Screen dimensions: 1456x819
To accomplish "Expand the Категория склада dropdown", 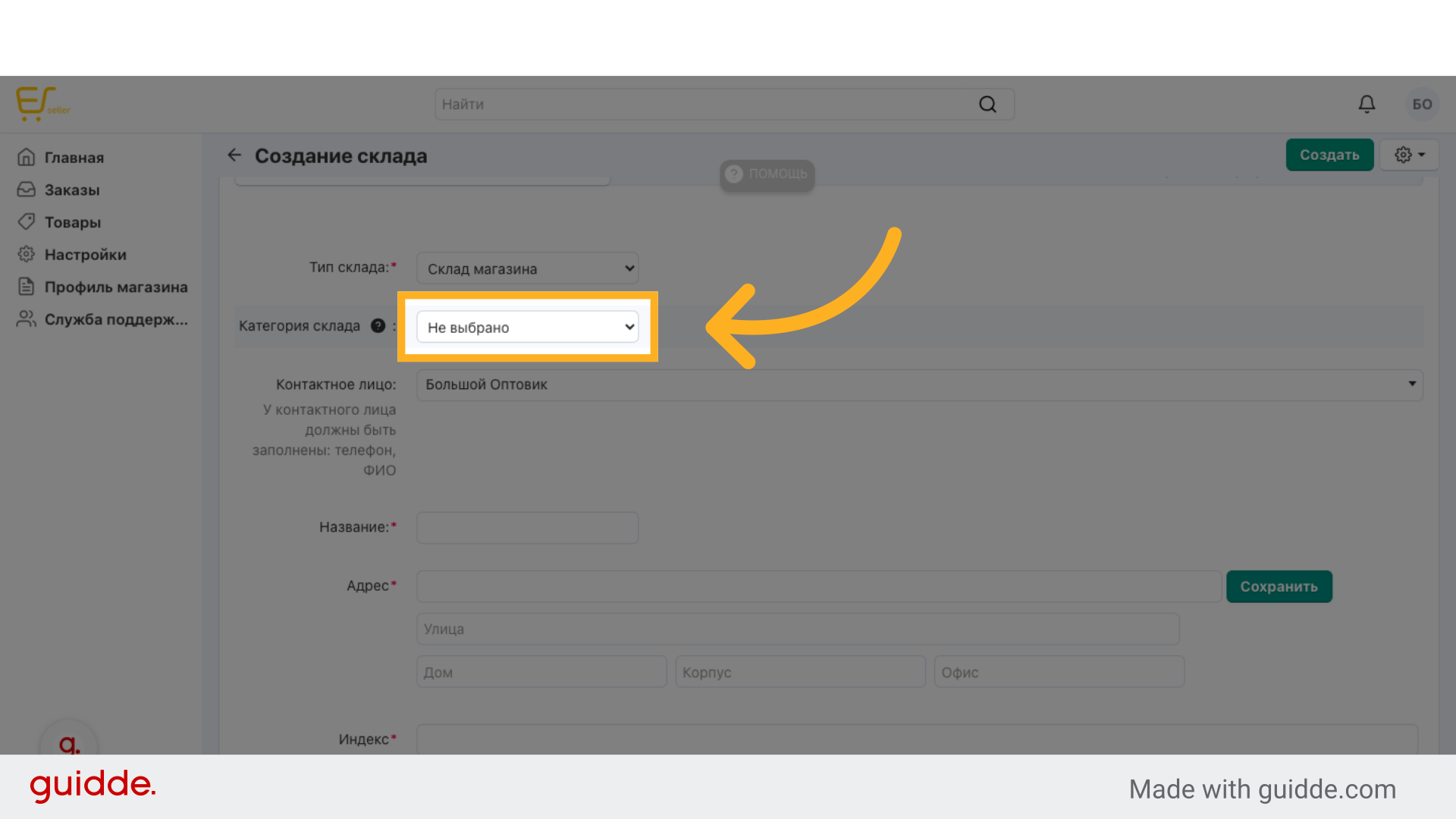I will 528,328.
